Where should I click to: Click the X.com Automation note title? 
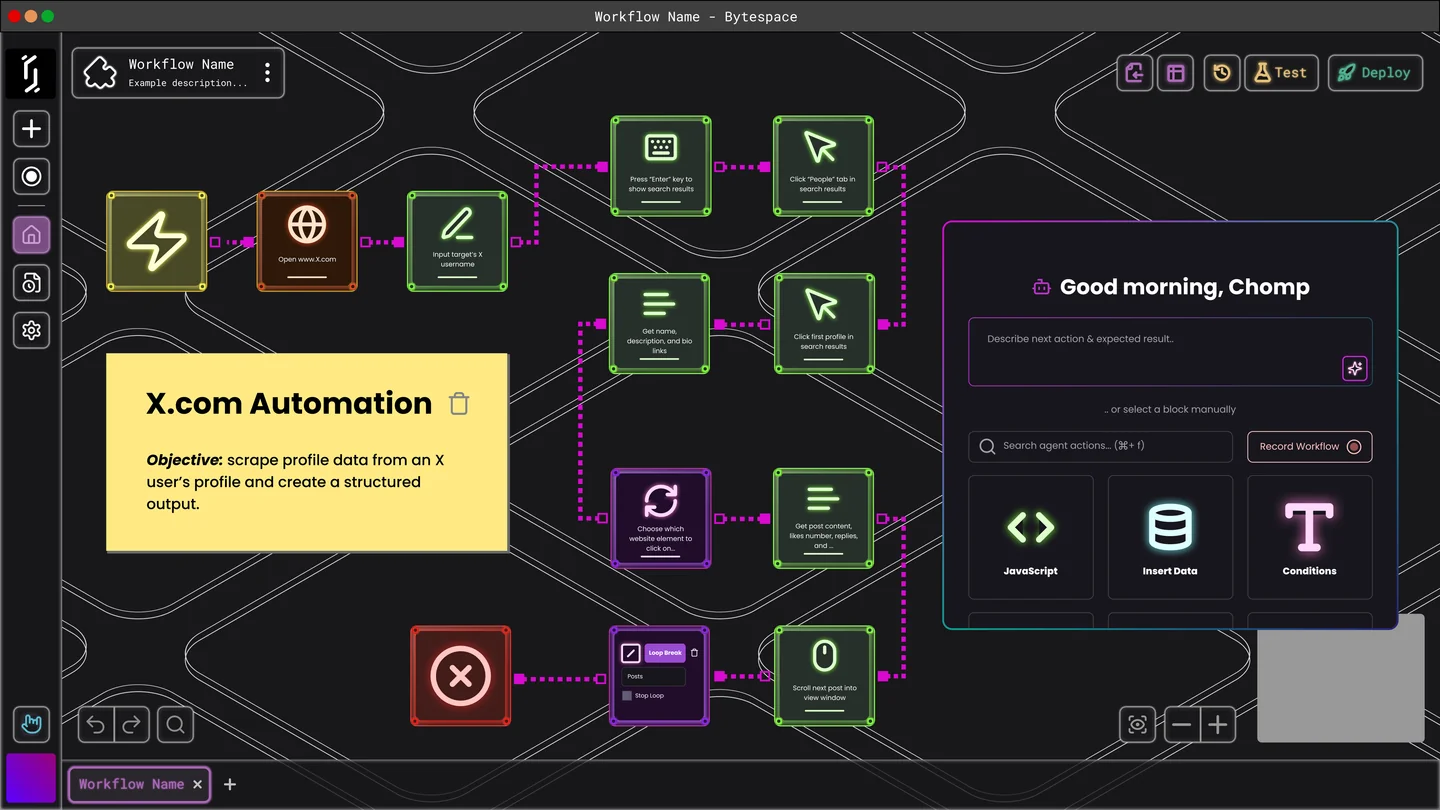click(289, 403)
